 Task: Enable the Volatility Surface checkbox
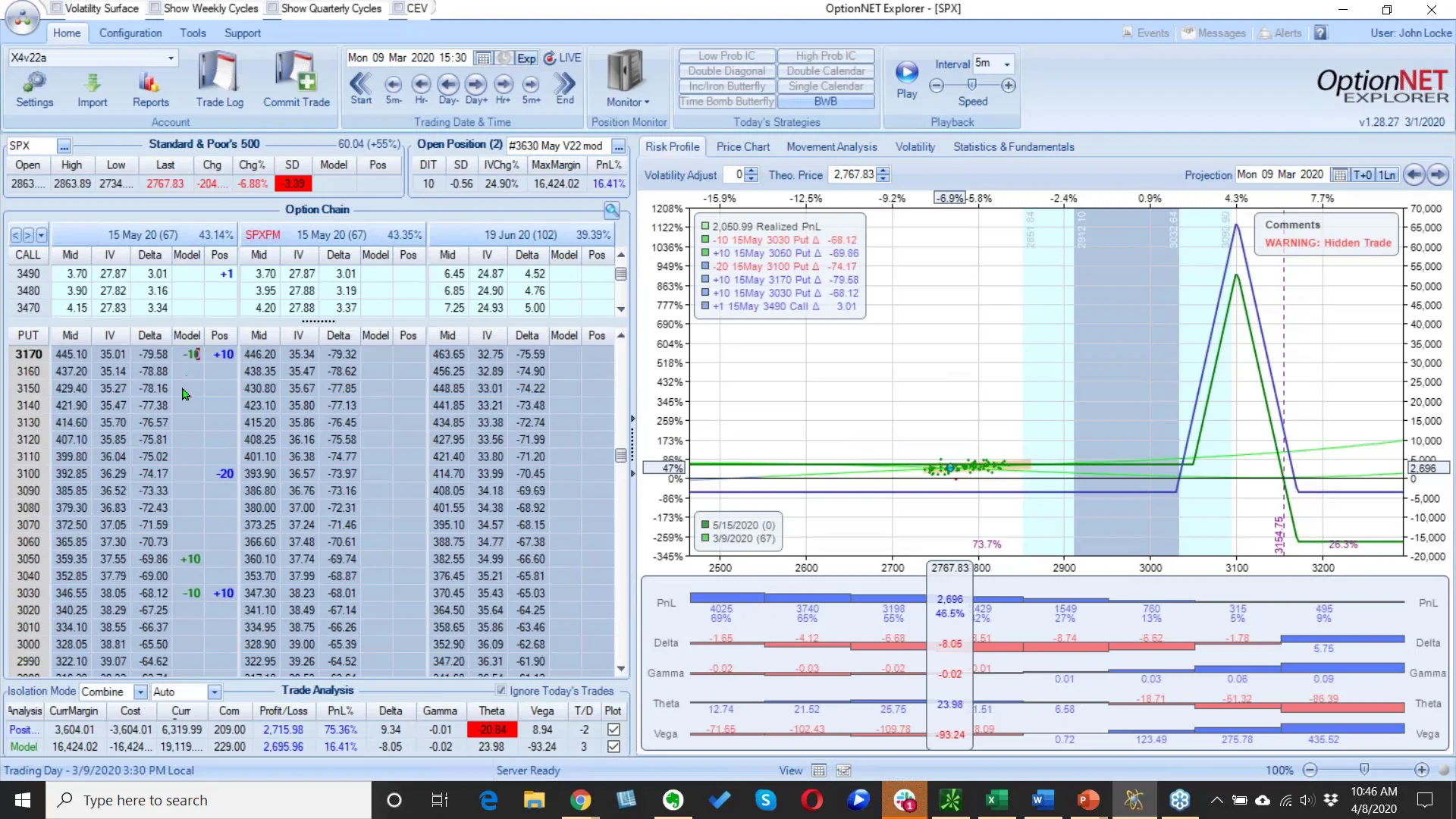pyautogui.click(x=56, y=8)
